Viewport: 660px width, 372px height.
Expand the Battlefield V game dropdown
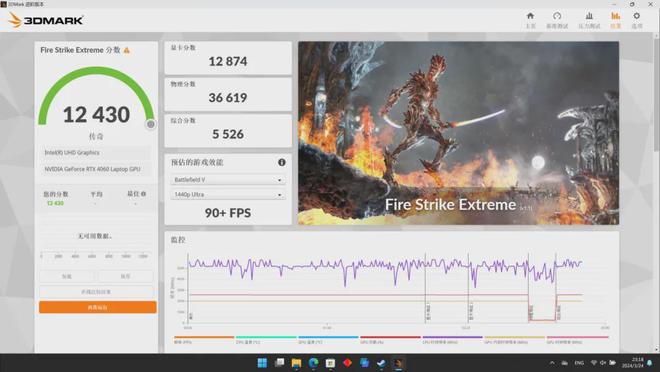[x=228, y=180]
